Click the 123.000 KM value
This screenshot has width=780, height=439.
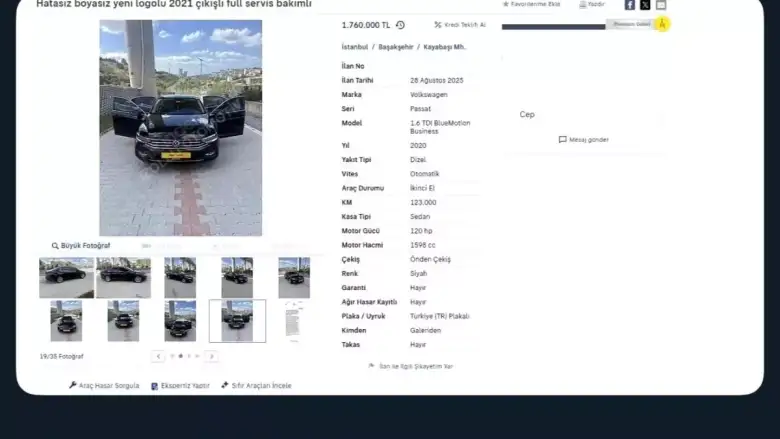pyautogui.click(x=423, y=202)
